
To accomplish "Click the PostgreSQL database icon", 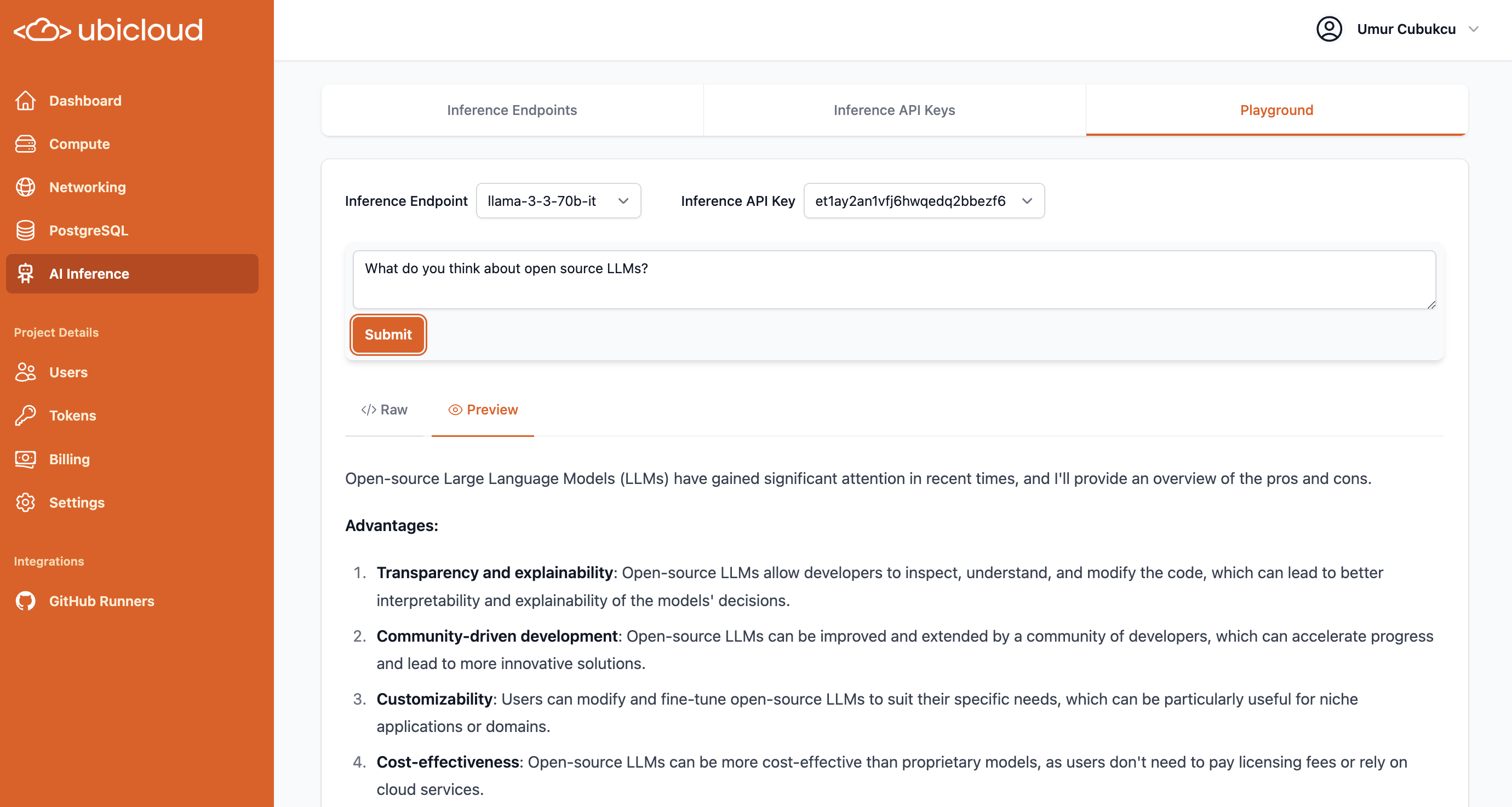I will tap(25, 230).
